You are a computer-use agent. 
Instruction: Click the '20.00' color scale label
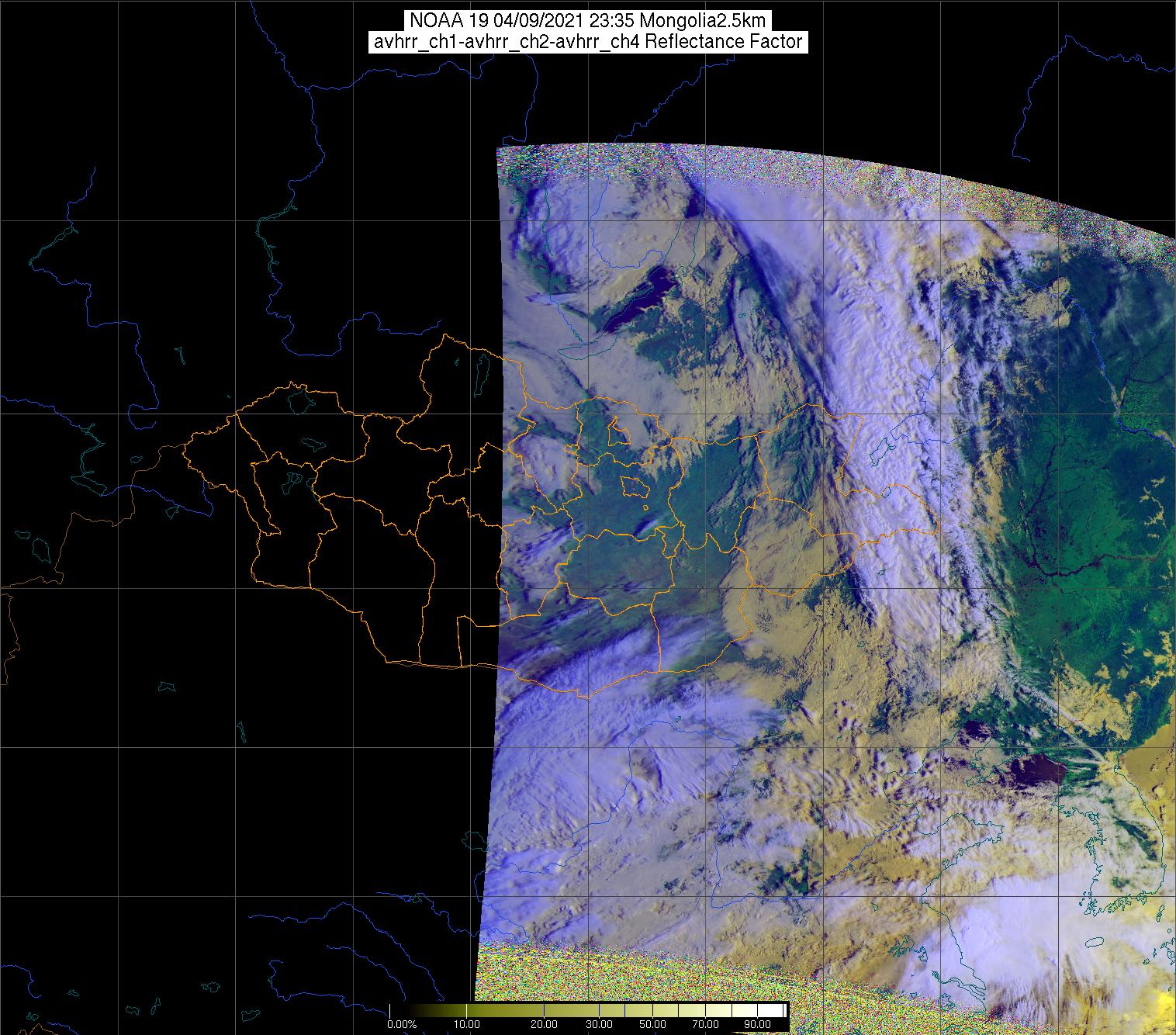pos(544,1024)
